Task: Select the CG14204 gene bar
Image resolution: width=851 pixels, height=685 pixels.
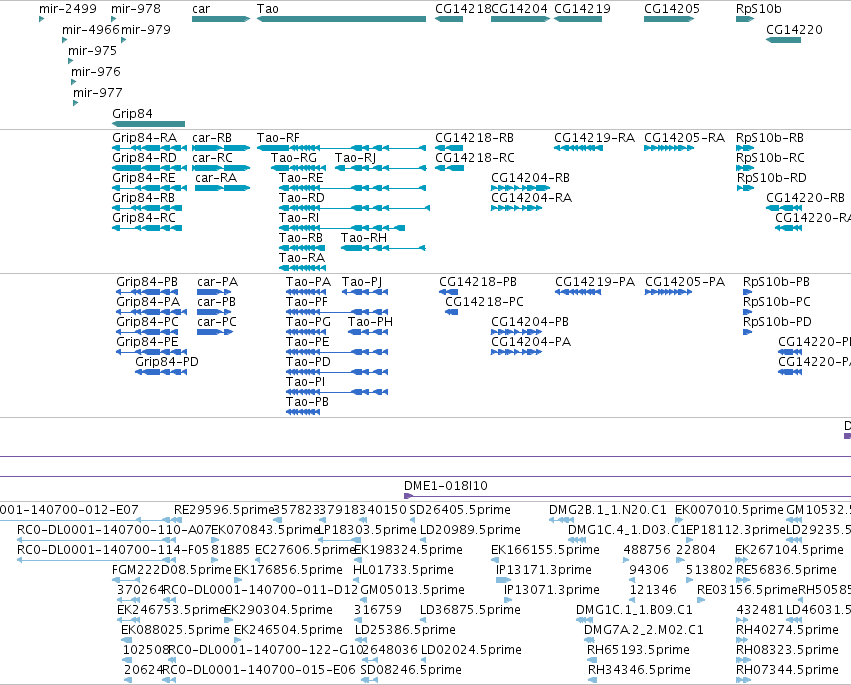Action: point(520,19)
